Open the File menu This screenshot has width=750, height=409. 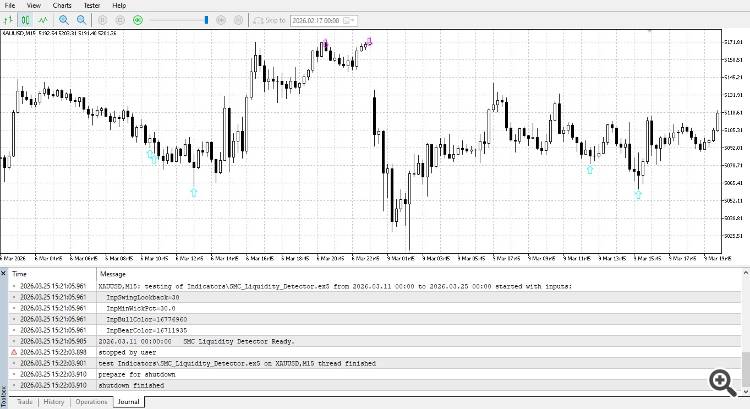point(10,5)
